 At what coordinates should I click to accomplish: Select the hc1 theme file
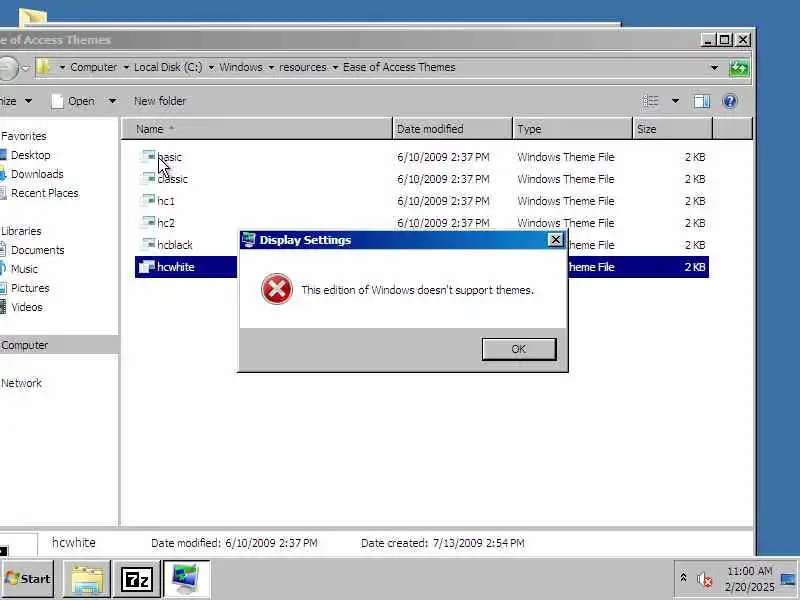coord(166,201)
